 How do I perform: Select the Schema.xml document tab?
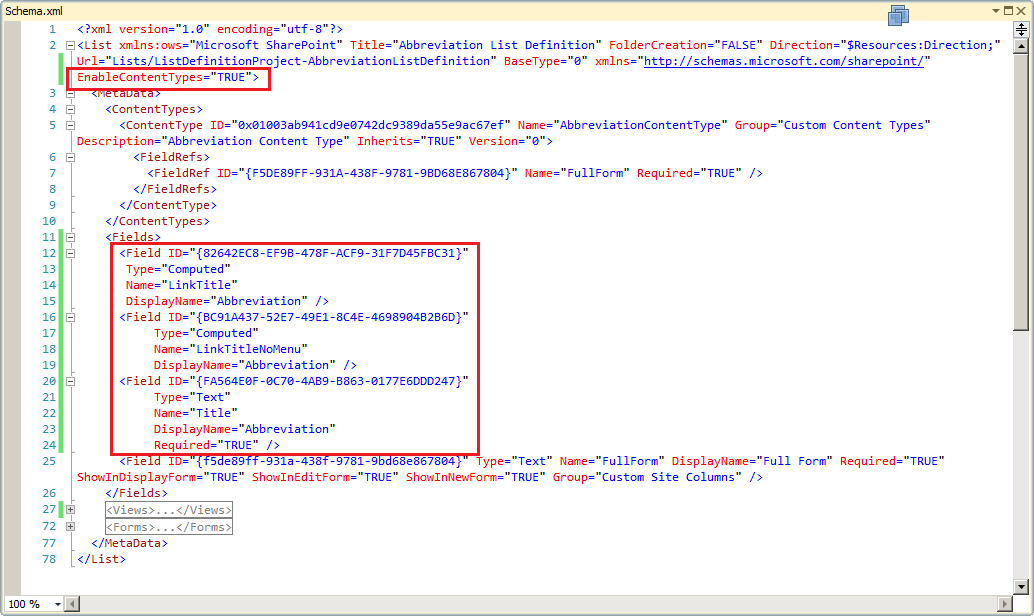[x=34, y=11]
